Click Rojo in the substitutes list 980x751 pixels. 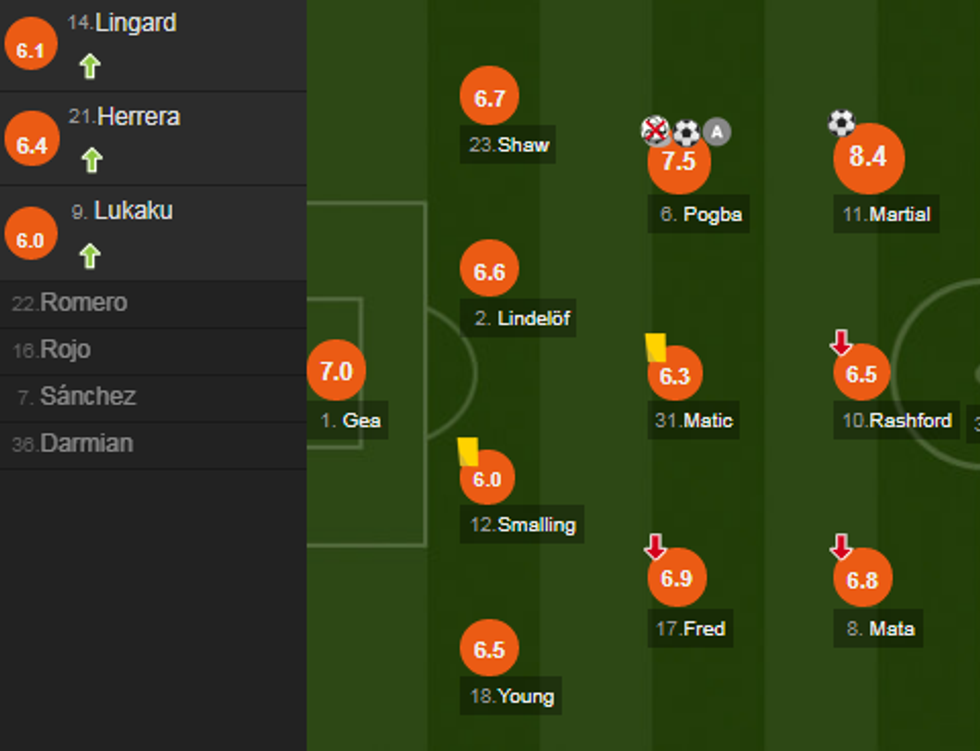(65, 350)
